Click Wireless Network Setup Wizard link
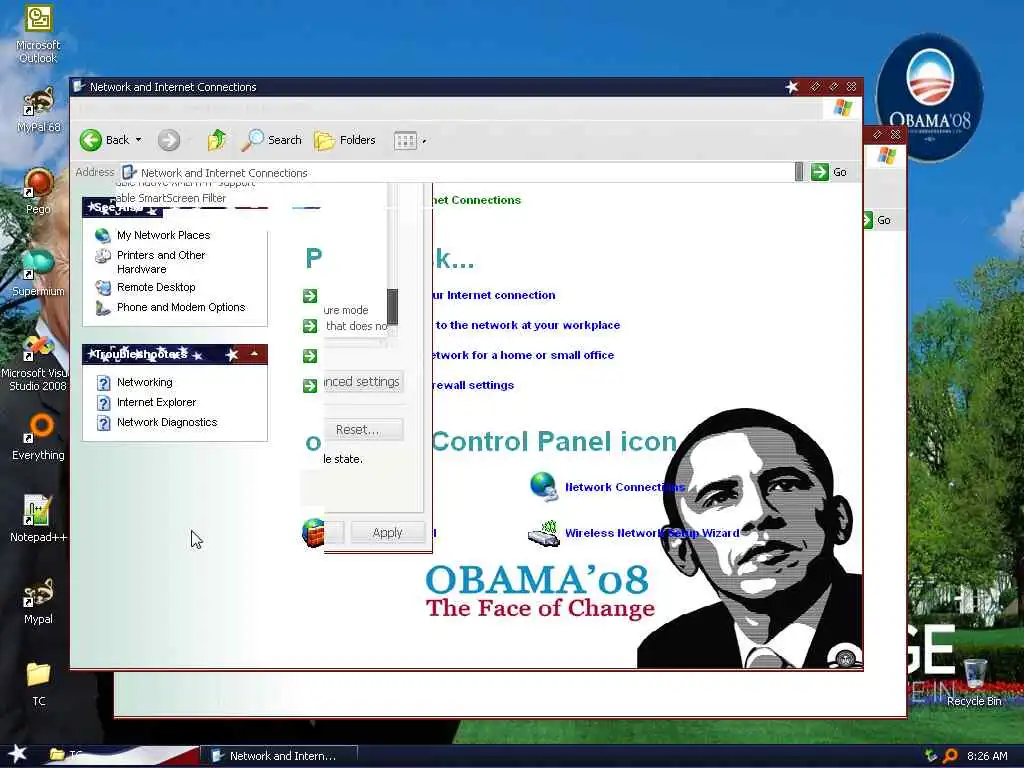 [x=652, y=533]
